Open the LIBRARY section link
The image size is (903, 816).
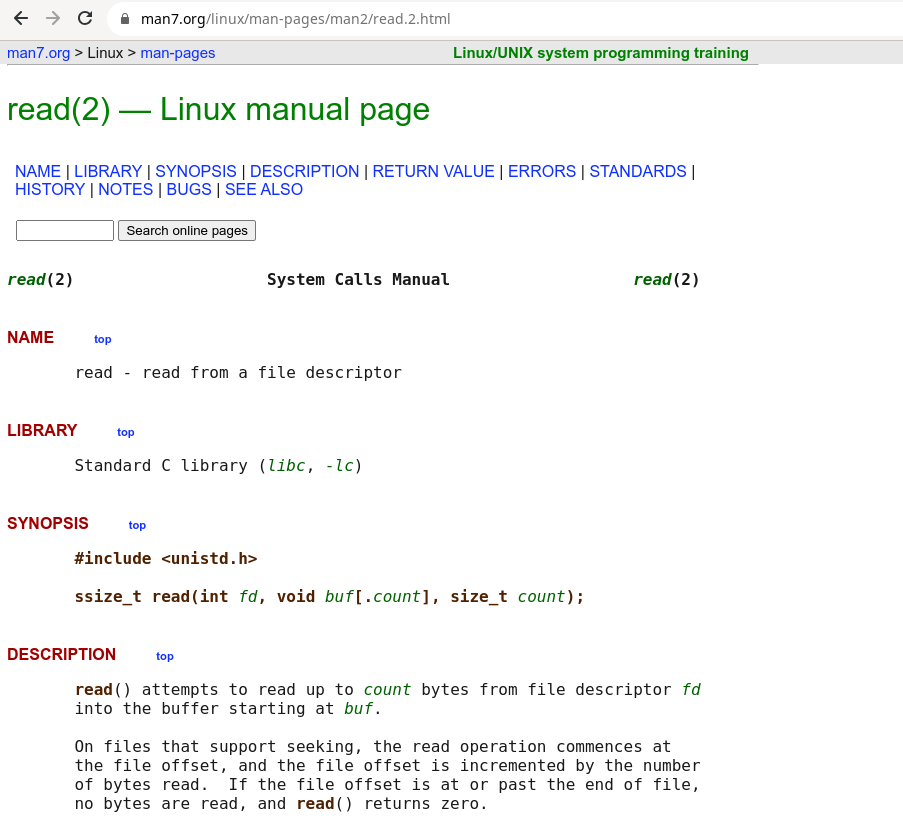(x=107, y=171)
